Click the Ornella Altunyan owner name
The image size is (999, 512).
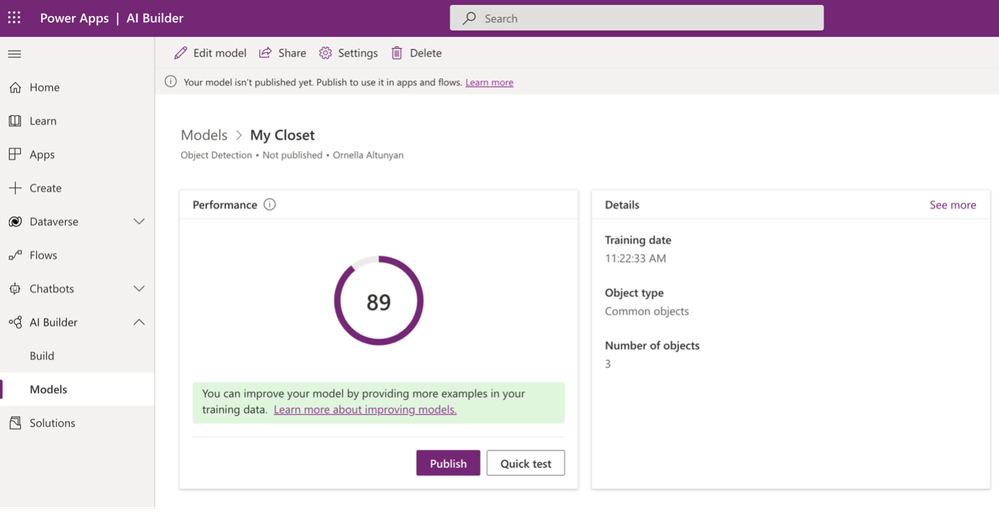pyautogui.click(x=368, y=155)
